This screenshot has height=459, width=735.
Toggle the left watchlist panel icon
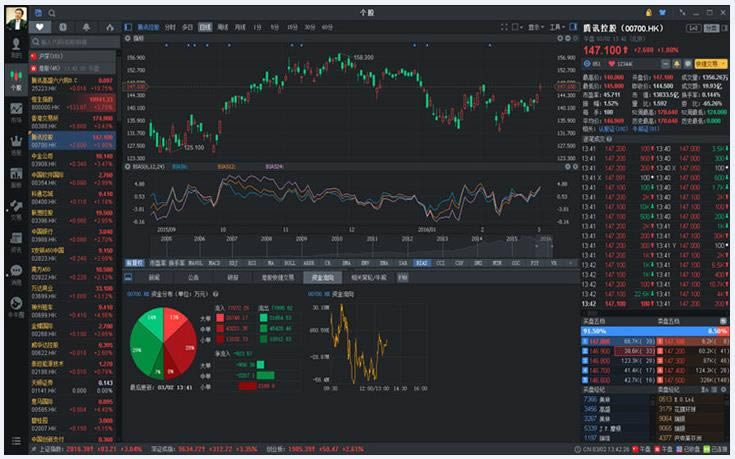click(x=128, y=27)
